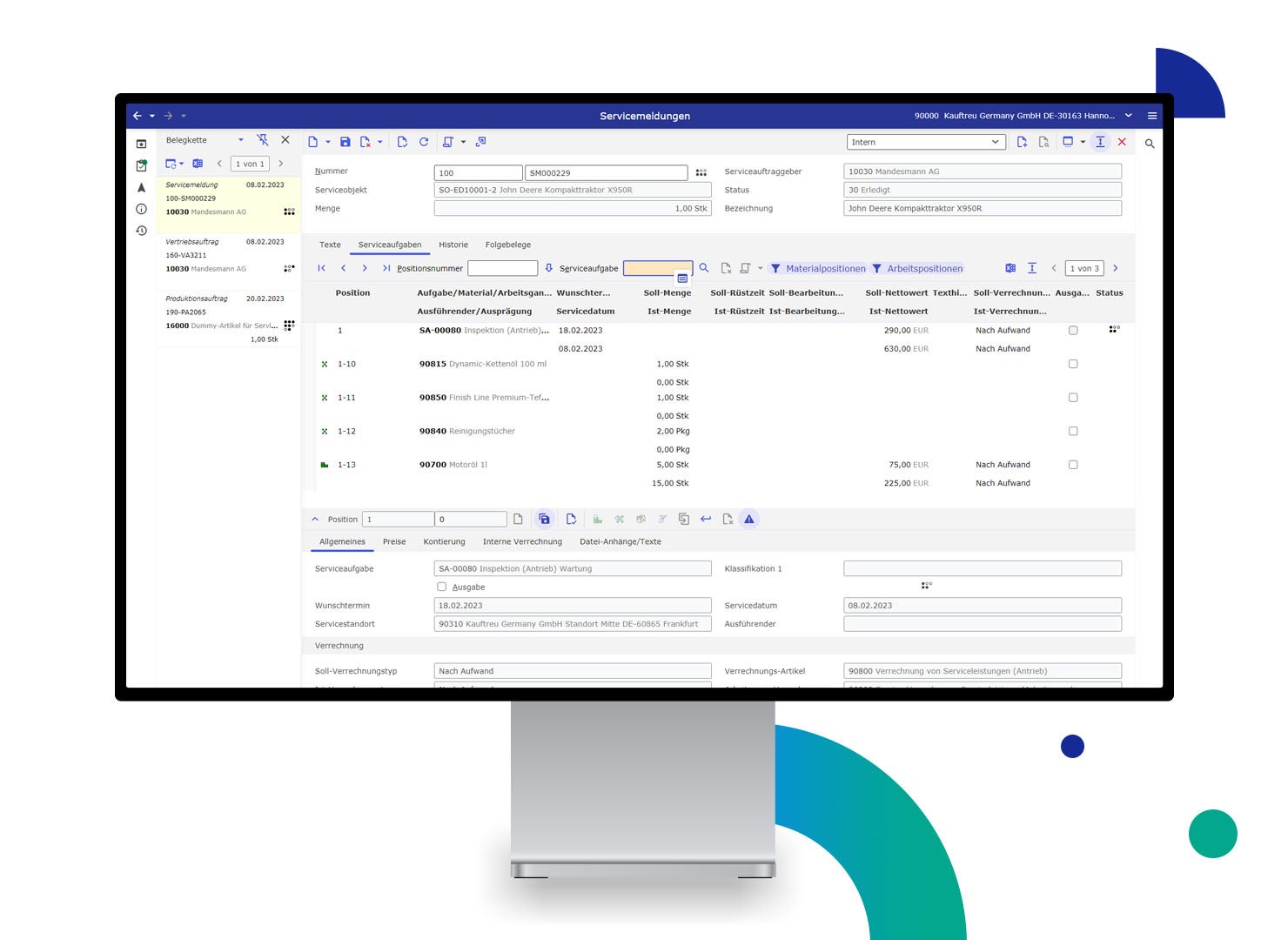Open the print dropdown arrow in main toolbar
This screenshot has width=1288, height=940.
463,142
